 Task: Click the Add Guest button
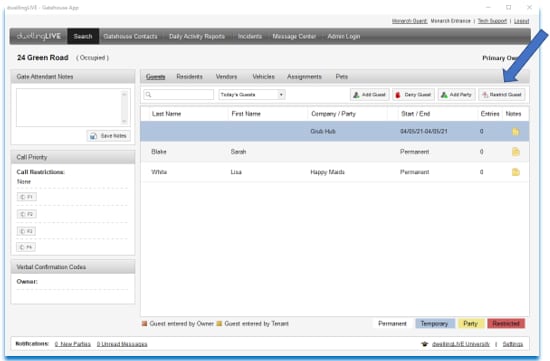(x=369, y=95)
